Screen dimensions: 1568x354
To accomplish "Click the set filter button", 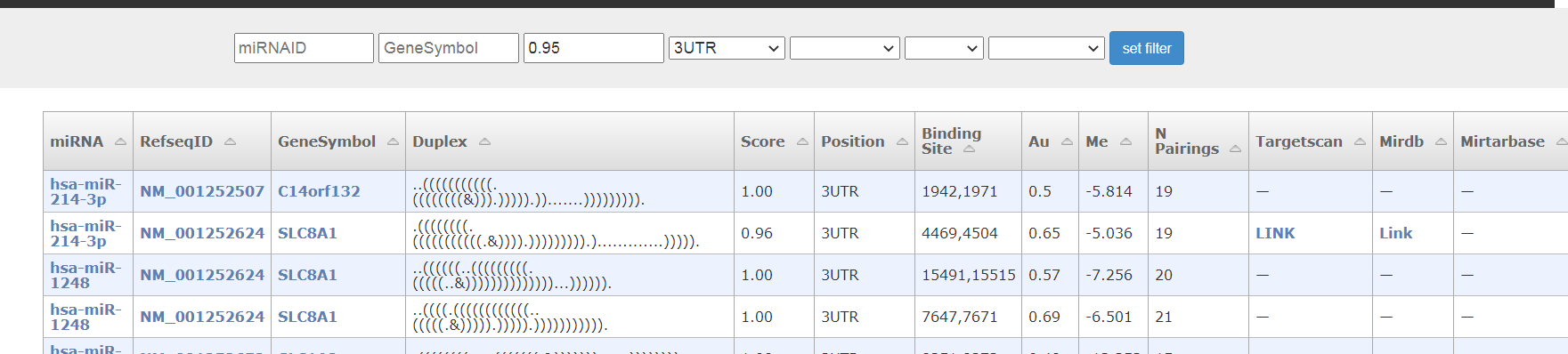I will click(1147, 48).
